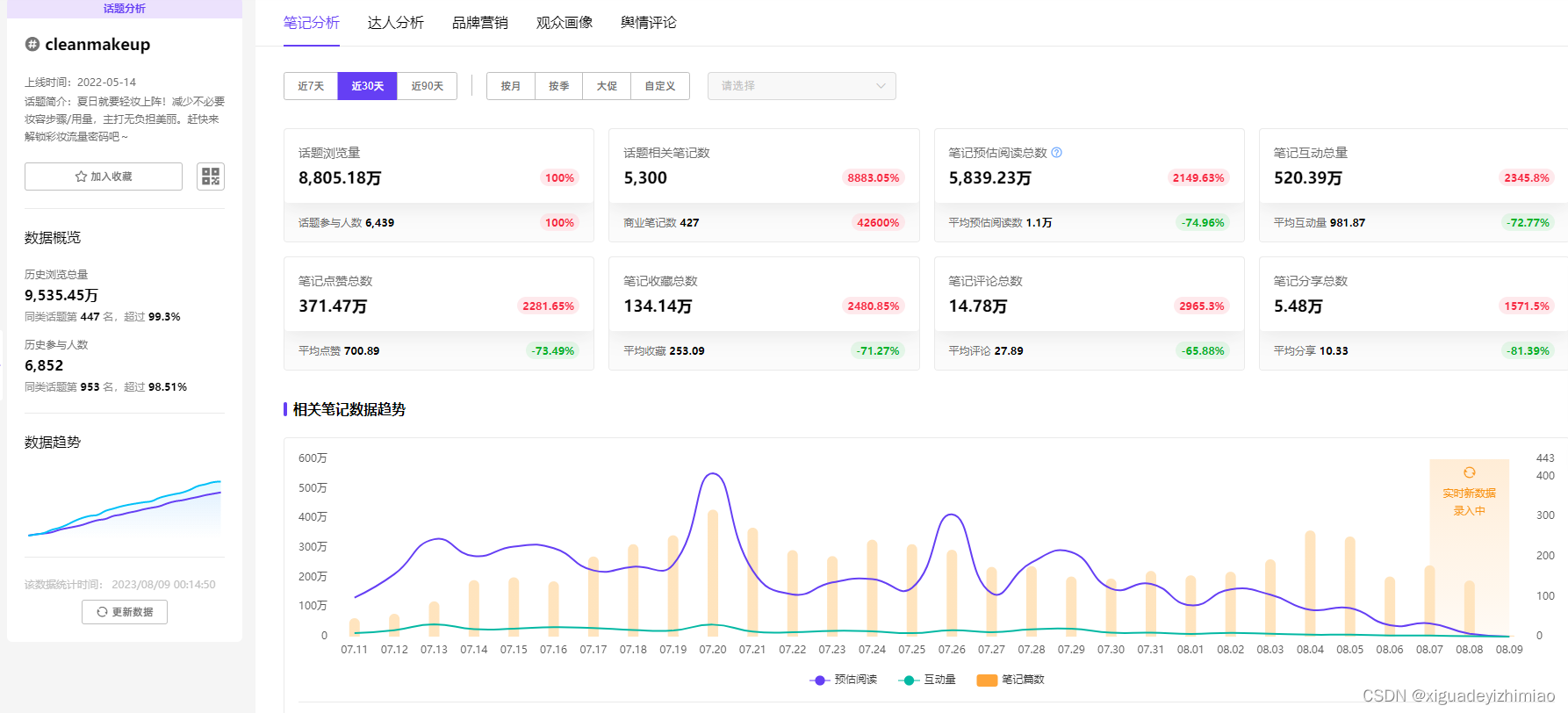Click 平均互动量 981.87 text
The width and height of the screenshot is (1568, 713).
pos(1320,223)
